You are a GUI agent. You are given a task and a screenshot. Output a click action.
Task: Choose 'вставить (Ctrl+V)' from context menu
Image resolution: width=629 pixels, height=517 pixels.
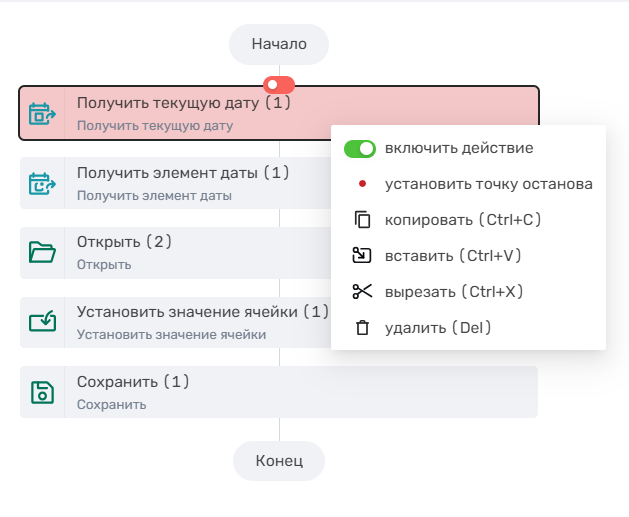pyautogui.click(x=453, y=256)
